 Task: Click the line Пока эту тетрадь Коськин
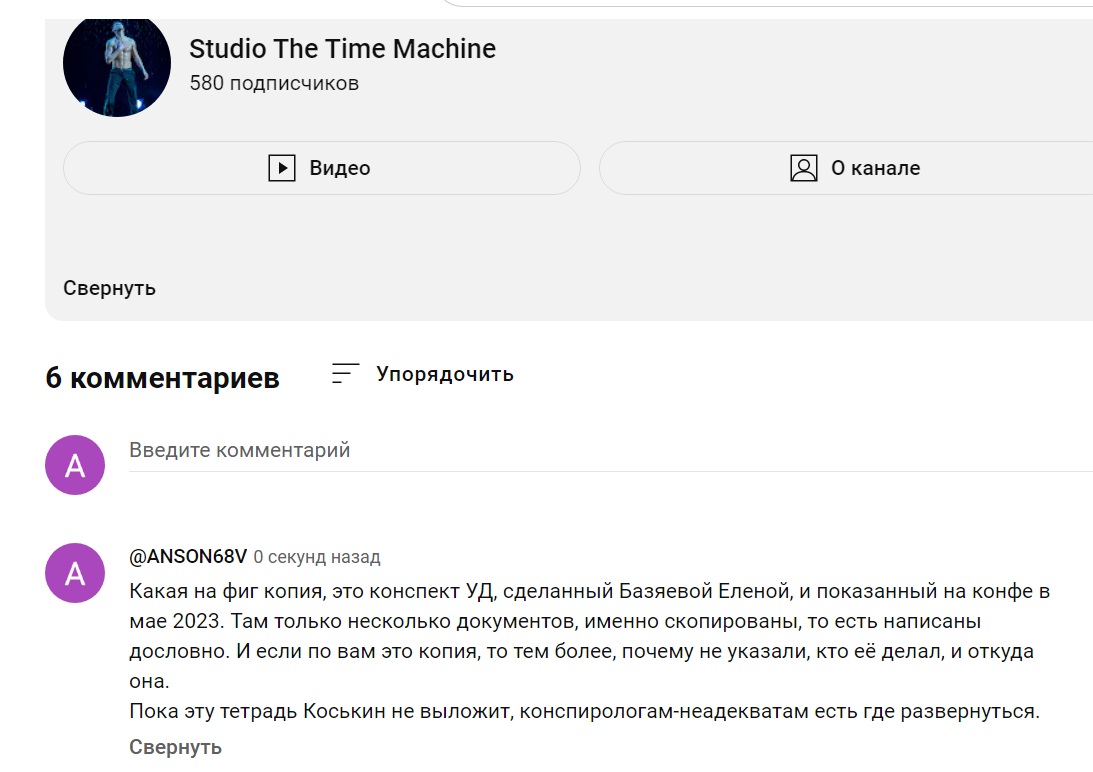[x=584, y=711]
